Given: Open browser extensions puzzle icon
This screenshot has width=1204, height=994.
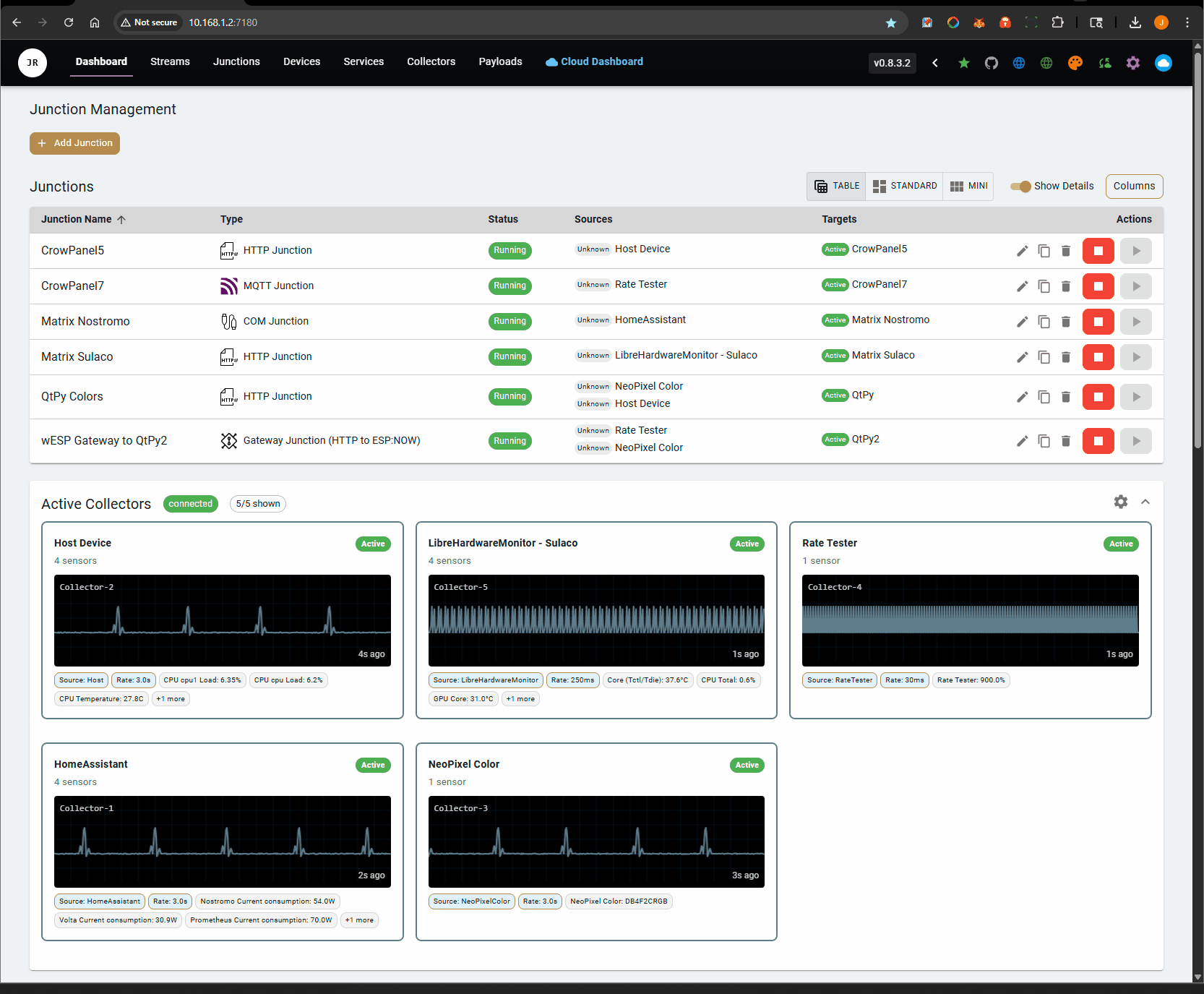Looking at the screenshot, I should tap(1058, 22).
